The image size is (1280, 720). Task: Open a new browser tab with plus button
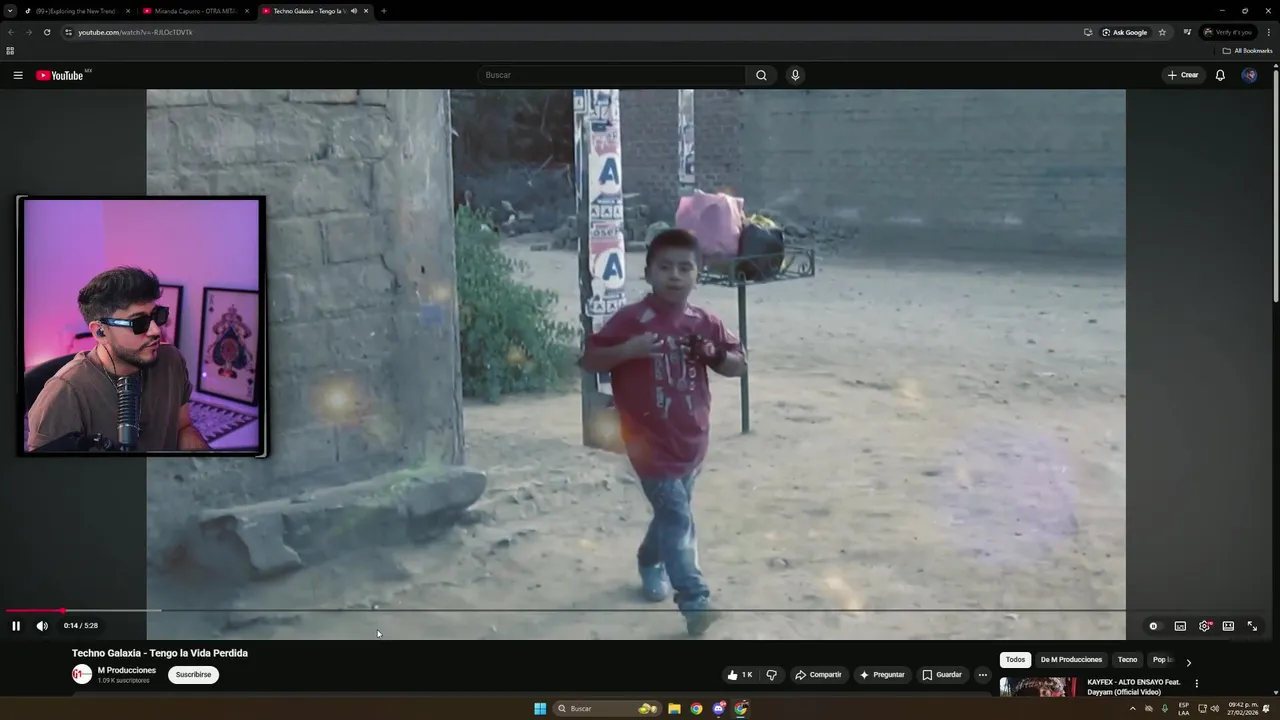[384, 11]
